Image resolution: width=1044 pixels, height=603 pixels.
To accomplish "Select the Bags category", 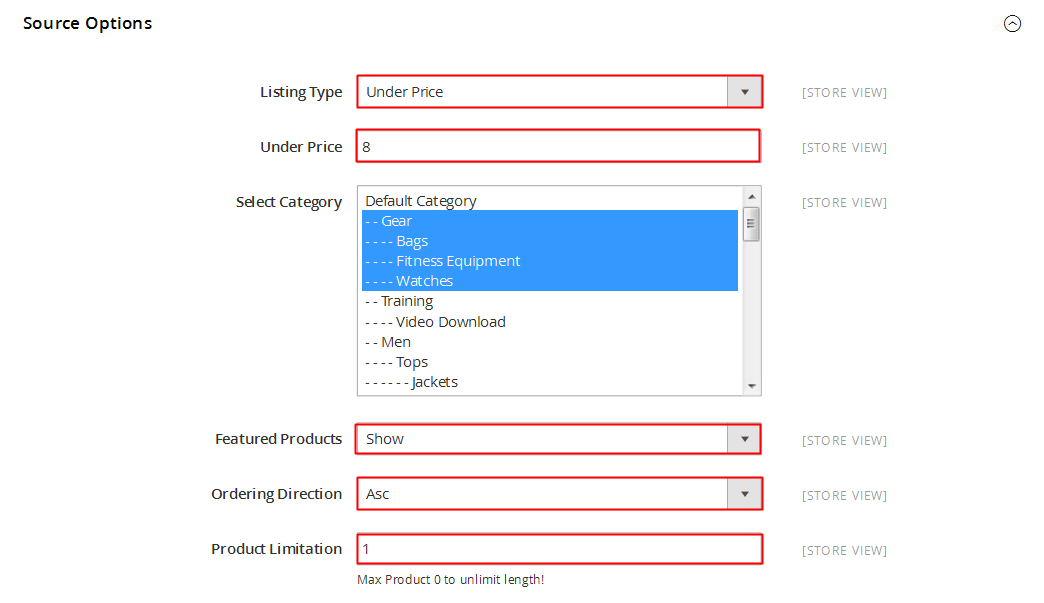I will (x=550, y=241).
